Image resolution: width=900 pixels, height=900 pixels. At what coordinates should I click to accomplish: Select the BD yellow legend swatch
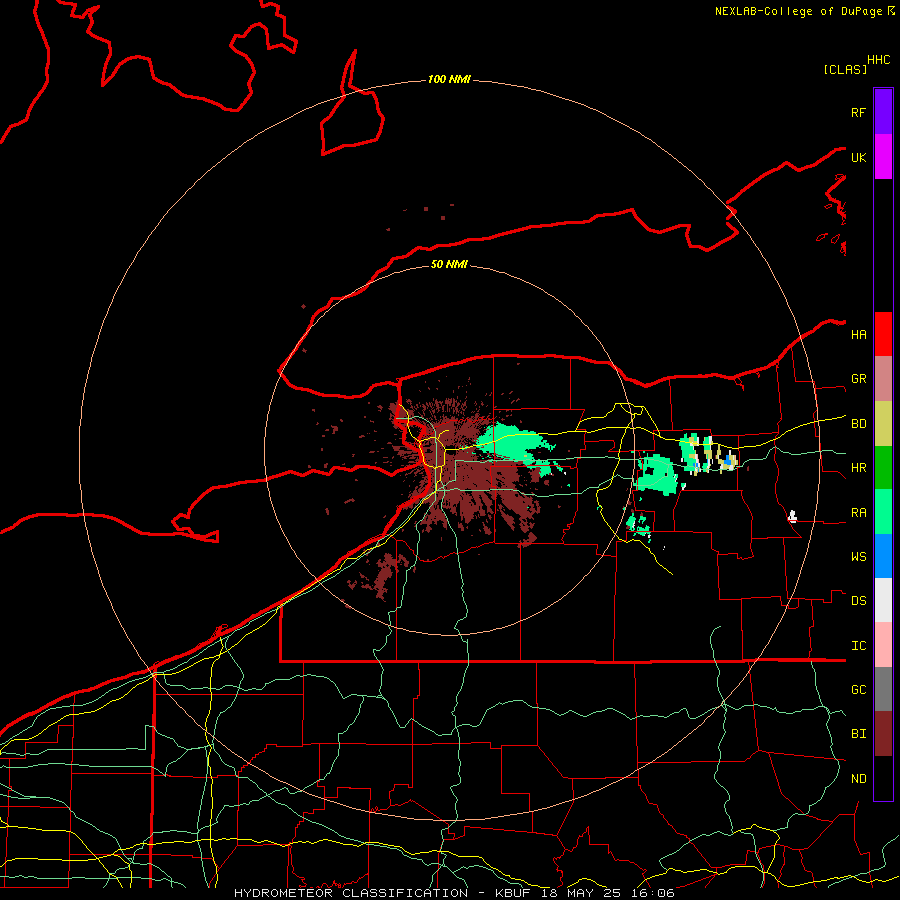click(x=883, y=424)
